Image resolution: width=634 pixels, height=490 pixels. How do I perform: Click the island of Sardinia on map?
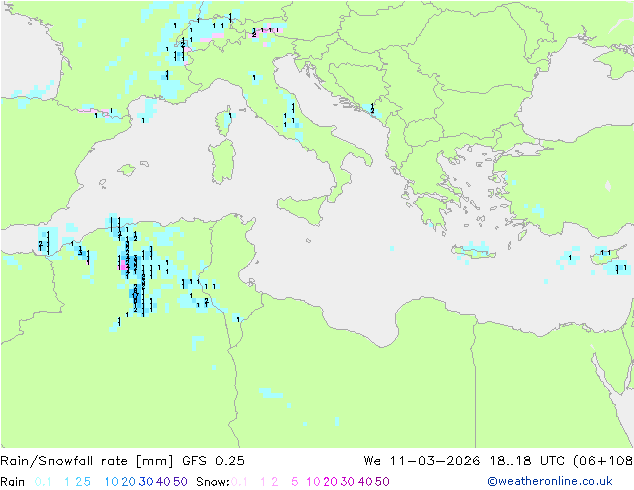[223, 162]
